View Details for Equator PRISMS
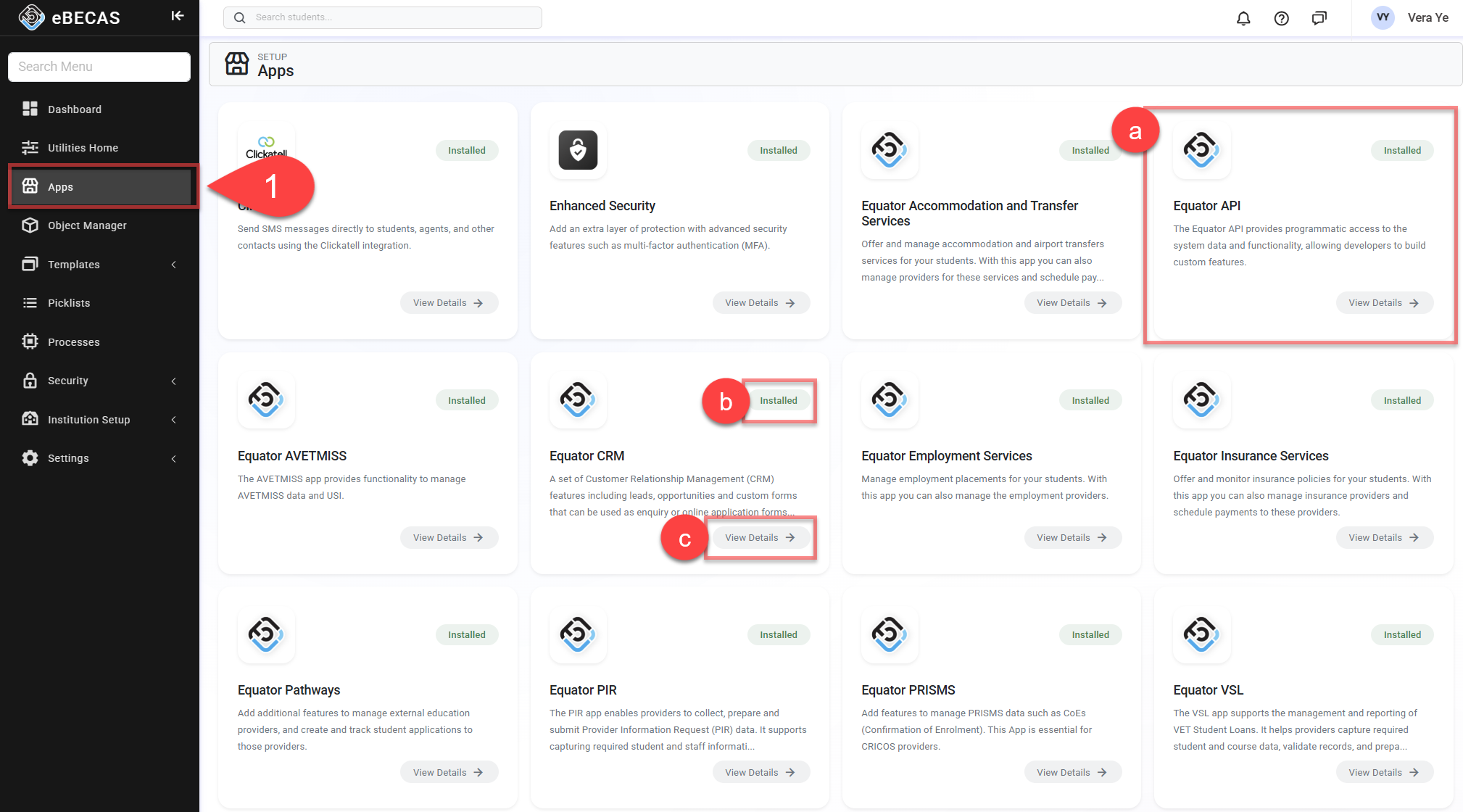The image size is (1463, 812). point(1072,772)
